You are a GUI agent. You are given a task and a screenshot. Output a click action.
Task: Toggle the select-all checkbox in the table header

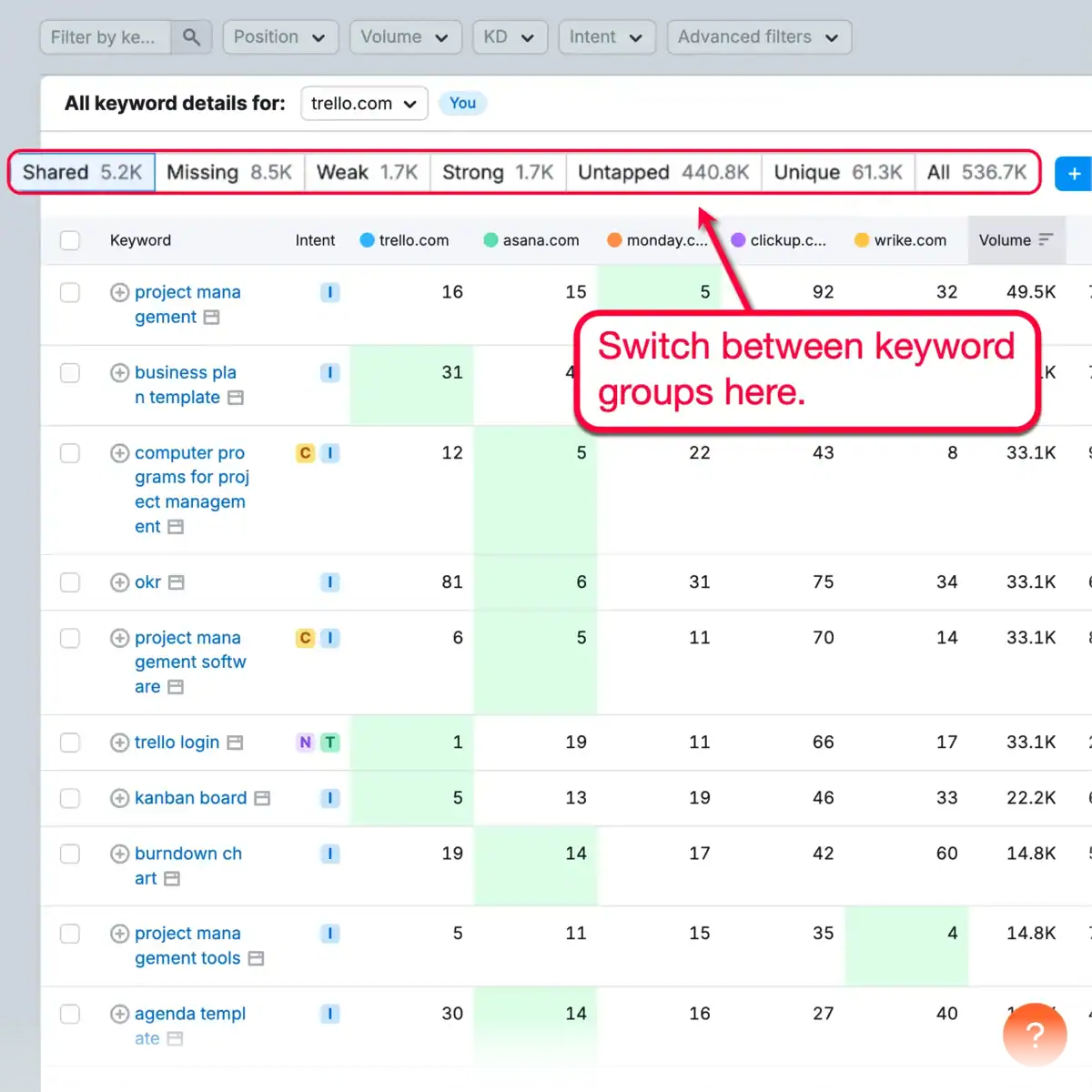click(x=70, y=240)
